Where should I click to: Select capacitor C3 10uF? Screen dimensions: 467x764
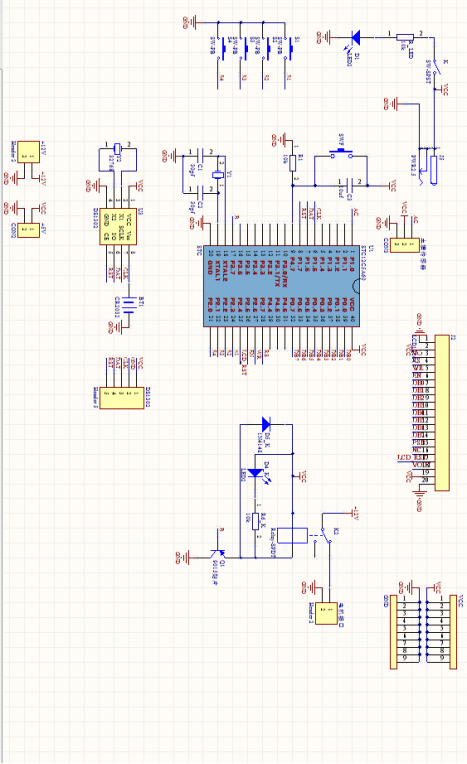349,185
